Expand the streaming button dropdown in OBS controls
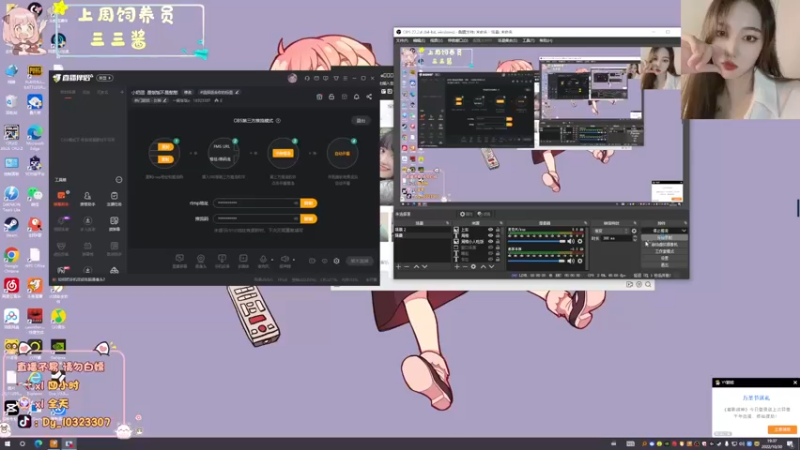 coord(684,231)
